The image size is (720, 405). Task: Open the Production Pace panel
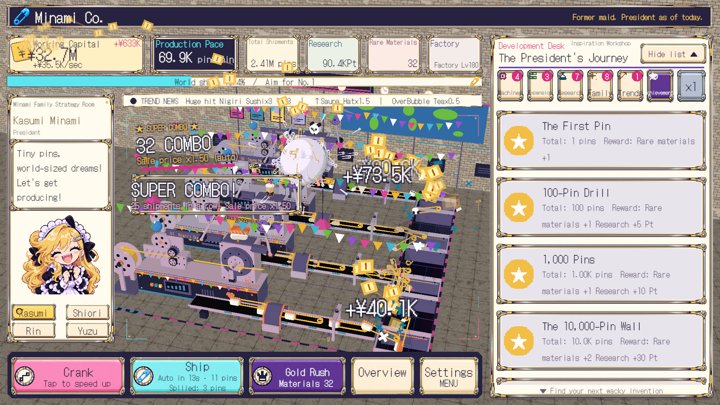pos(195,54)
